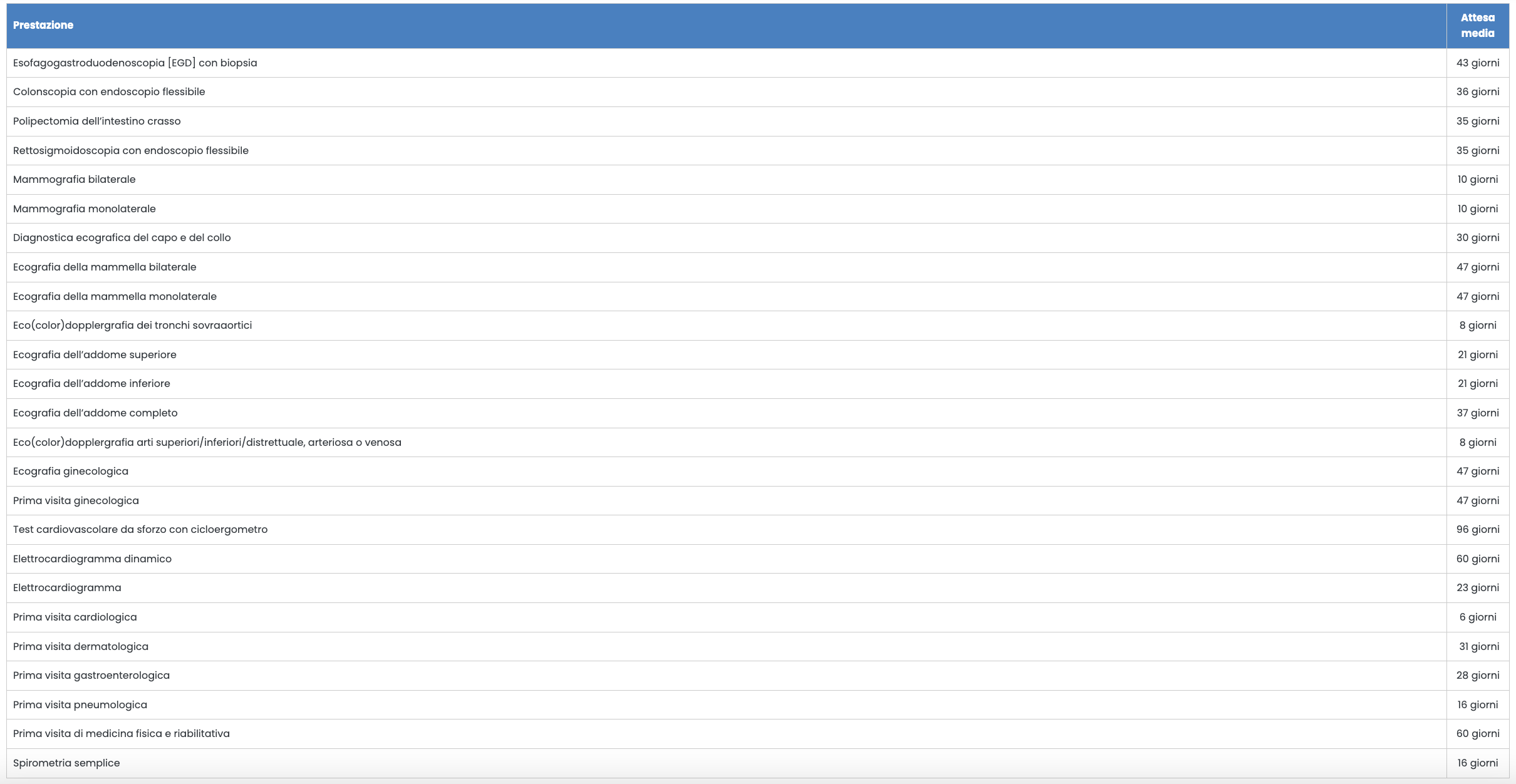Viewport: 1516px width, 784px height.
Task: Select Prima visita di medicina fisica e riabilitativa
Action: pyautogui.click(x=122, y=733)
